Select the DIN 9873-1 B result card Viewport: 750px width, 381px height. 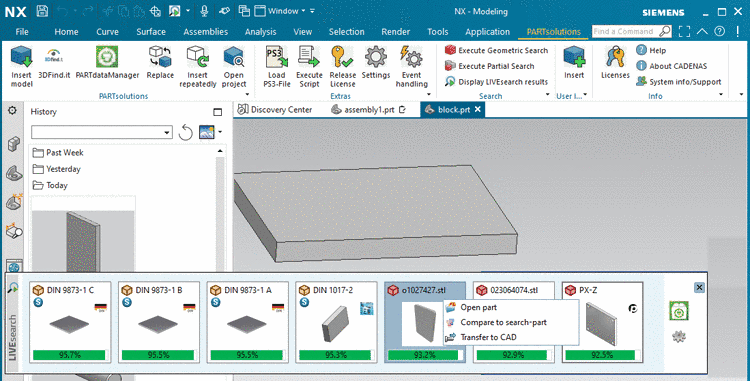pos(159,322)
